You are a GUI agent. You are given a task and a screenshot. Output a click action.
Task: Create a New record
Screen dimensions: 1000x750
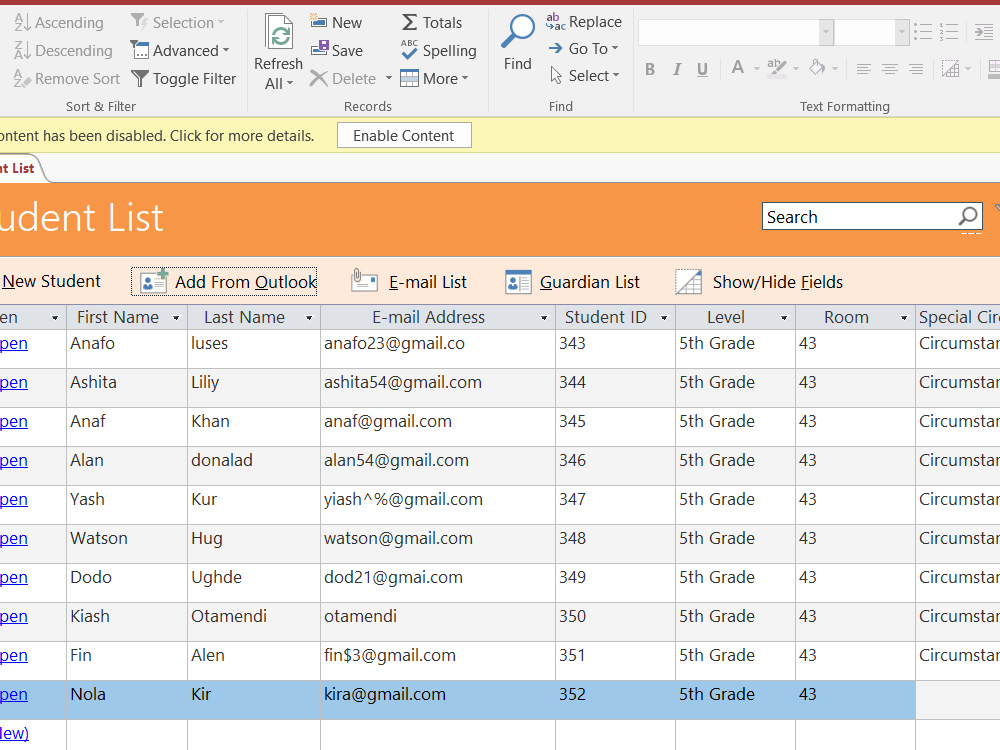336,22
